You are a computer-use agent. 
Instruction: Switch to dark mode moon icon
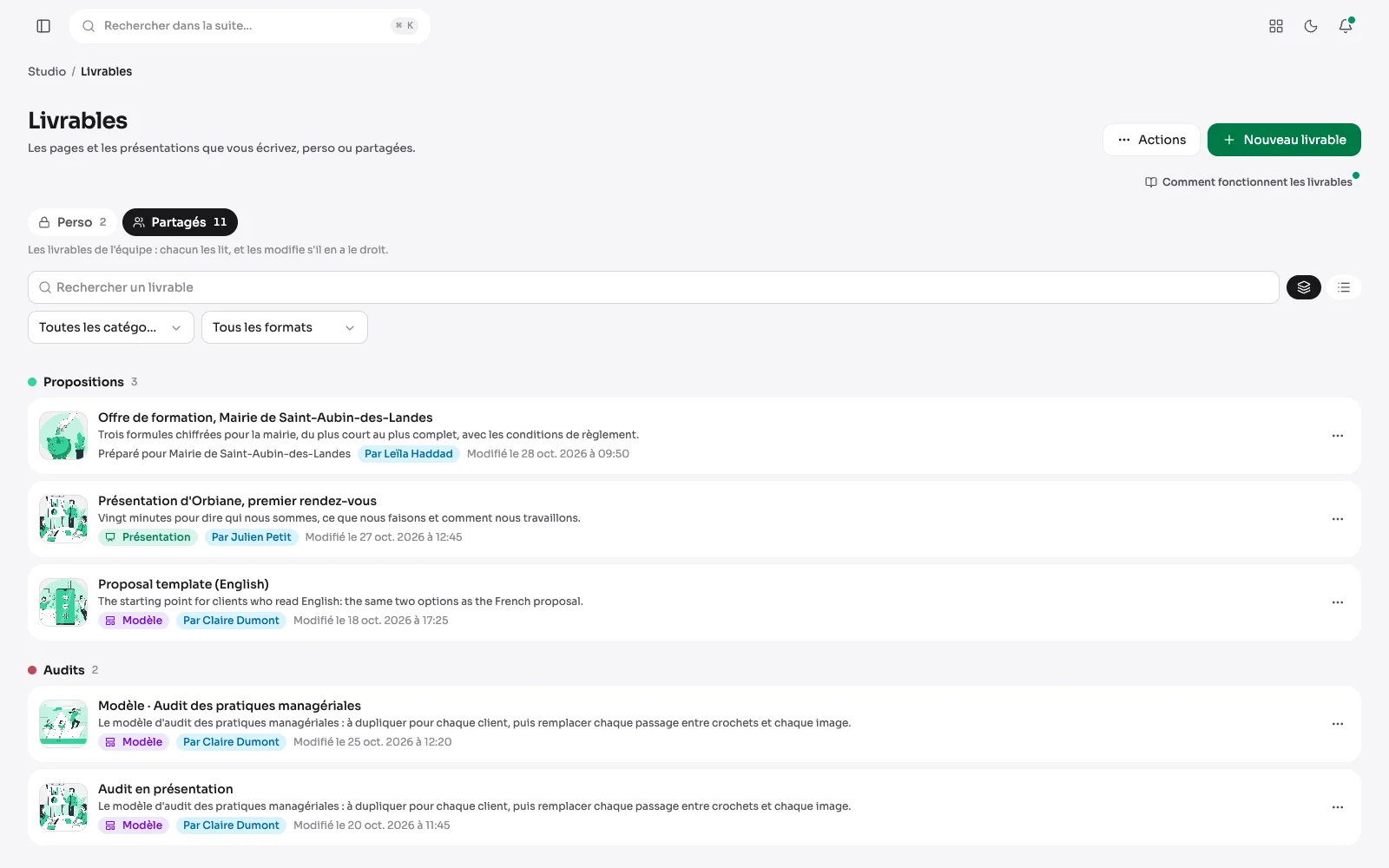1311,26
